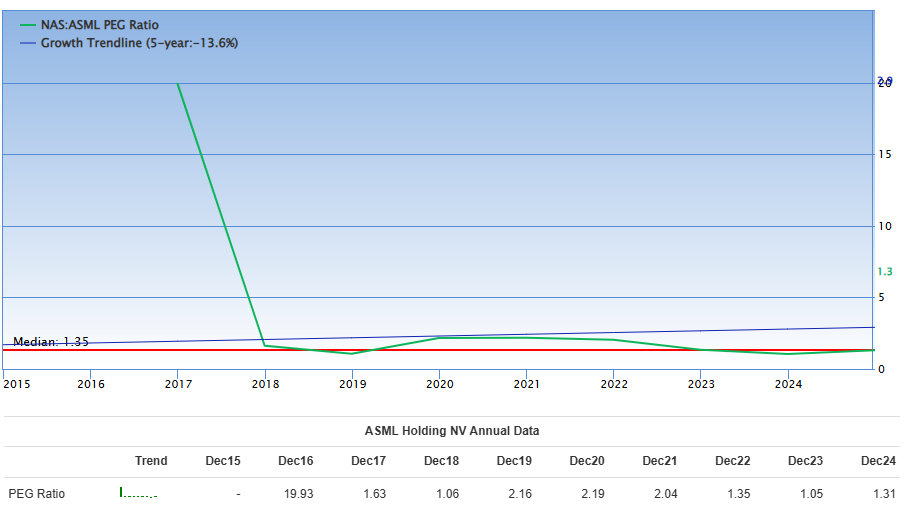Image resolution: width=908 pixels, height=513 pixels.
Task: Select the 2016 x-axis label
Action: (91, 384)
